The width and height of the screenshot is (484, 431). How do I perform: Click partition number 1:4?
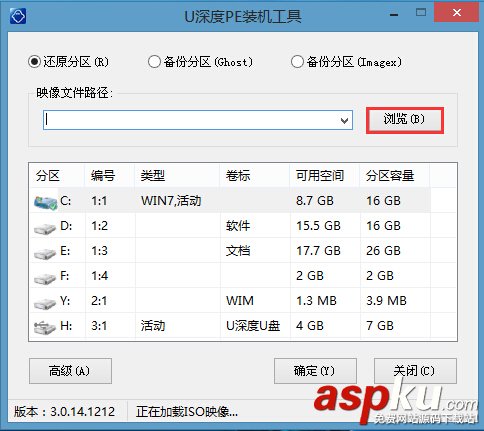pyautogui.click(x=99, y=276)
